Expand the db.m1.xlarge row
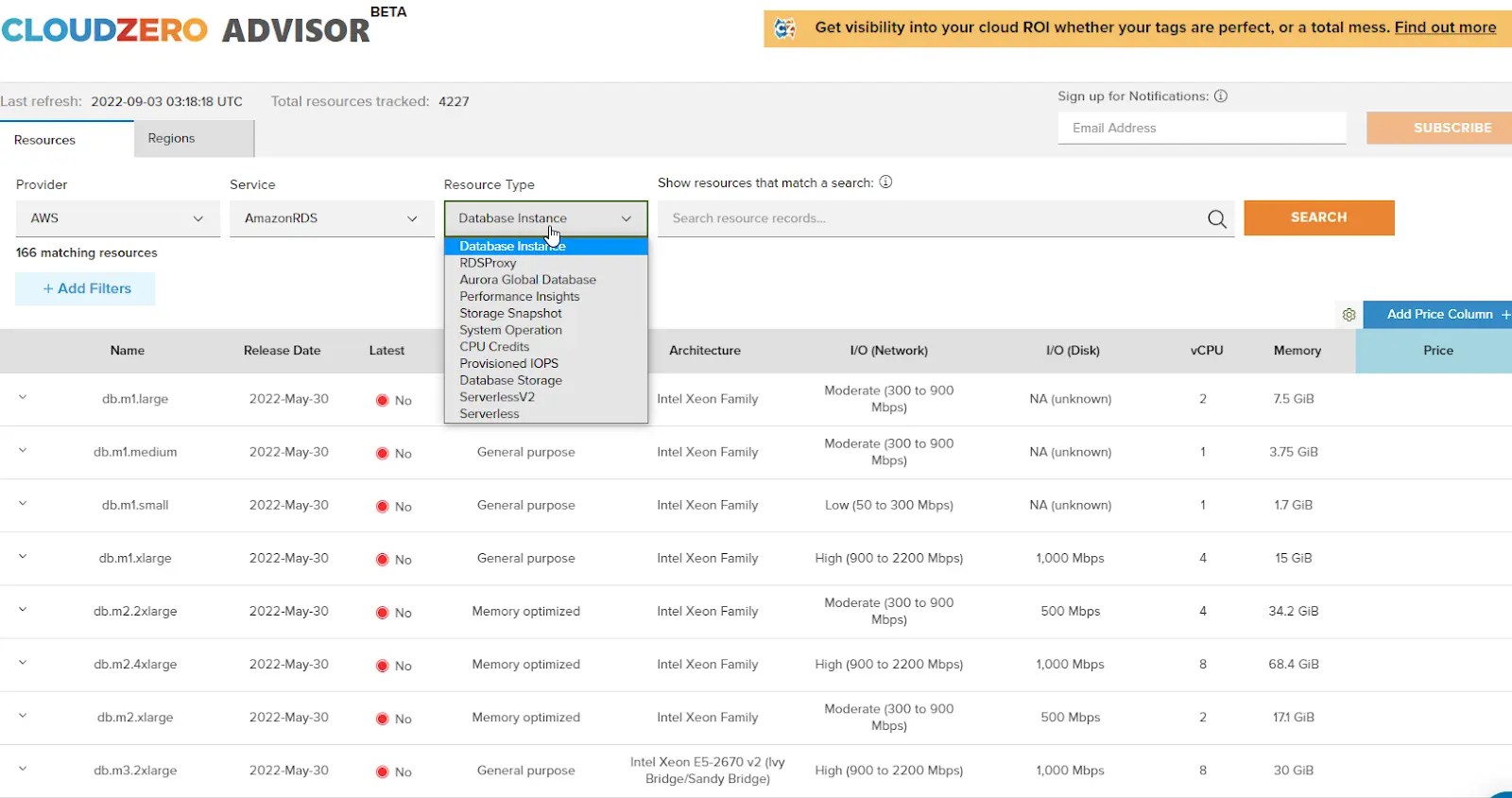The width and height of the screenshot is (1512, 798). 23,557
